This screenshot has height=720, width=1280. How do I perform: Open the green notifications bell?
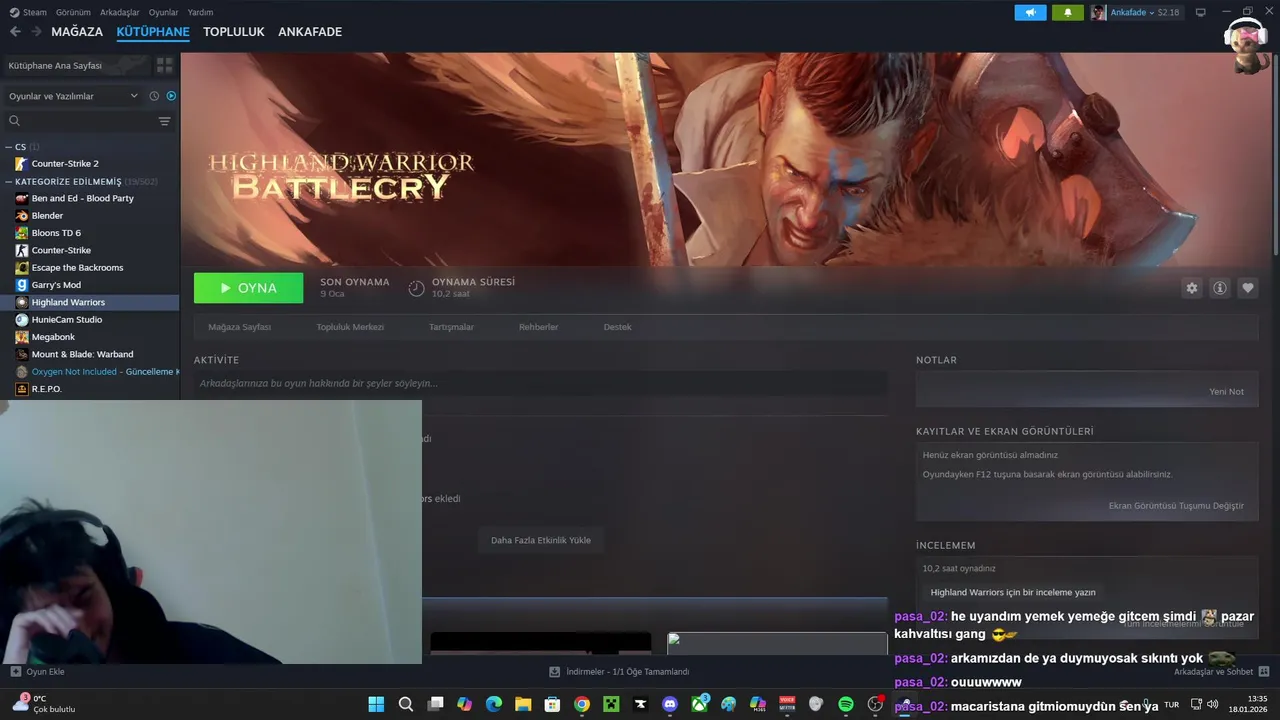coord(1068,12)
